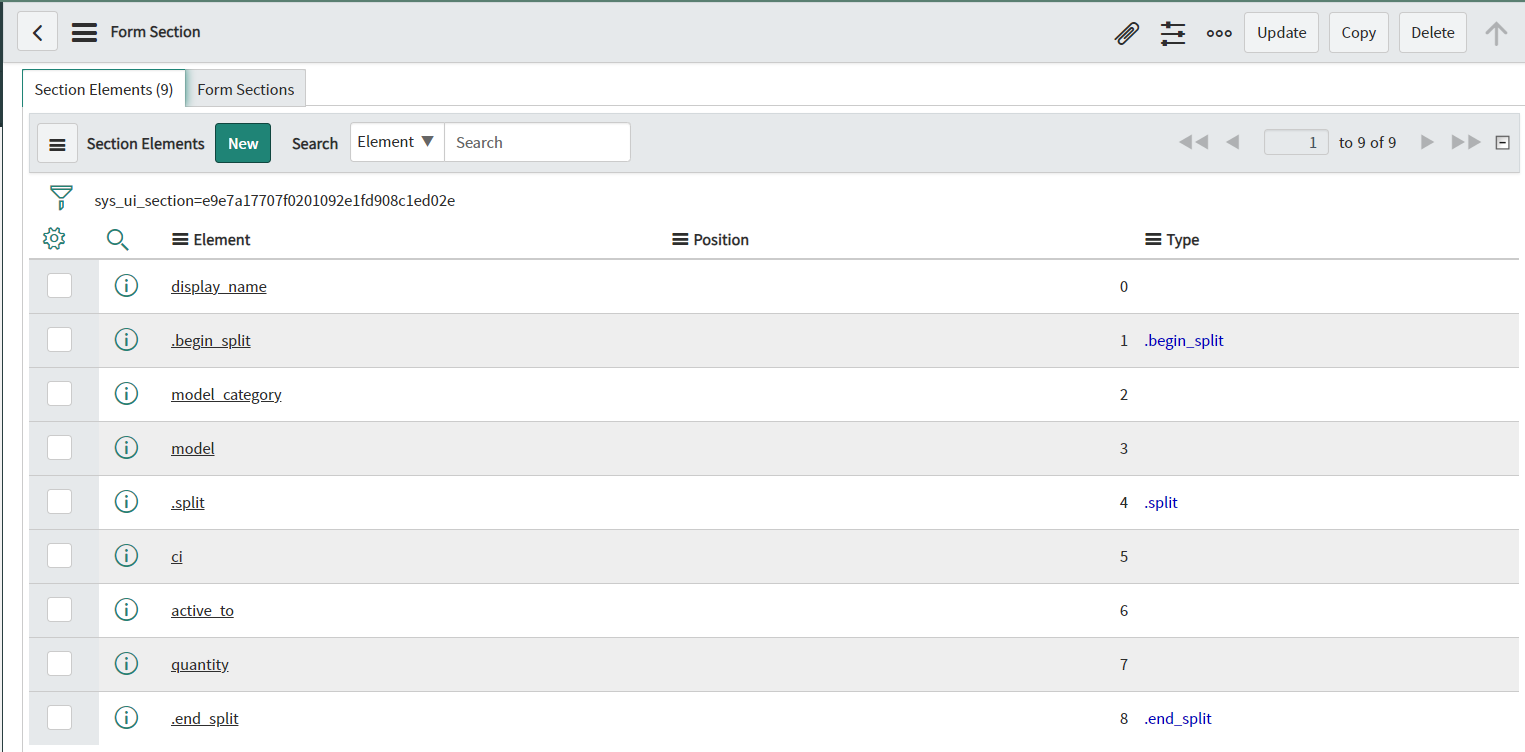The height and width of the screenshot is (752, 1525).
Task: Open Element column options menu
Action: (x=180, y=240)
